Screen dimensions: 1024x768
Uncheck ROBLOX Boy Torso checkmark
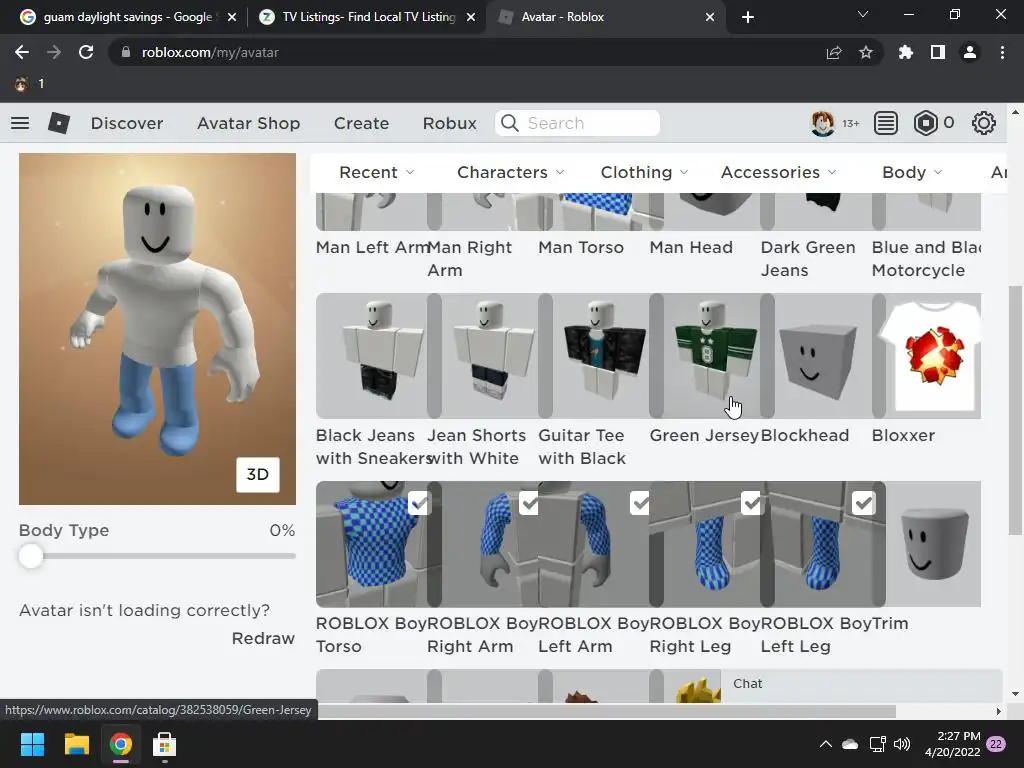click(x=419, y=503)
